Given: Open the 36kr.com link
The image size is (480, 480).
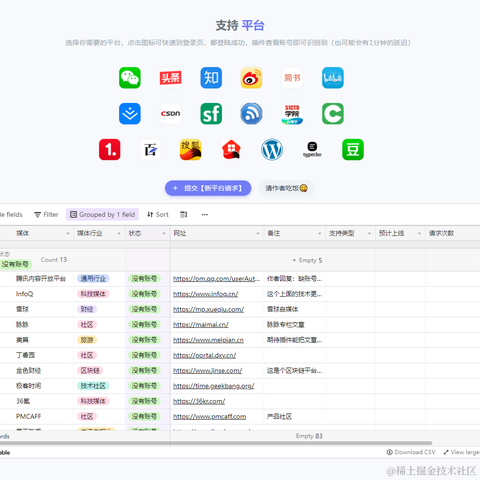Looking at the screenshot, I should click(x=199, y=401).
